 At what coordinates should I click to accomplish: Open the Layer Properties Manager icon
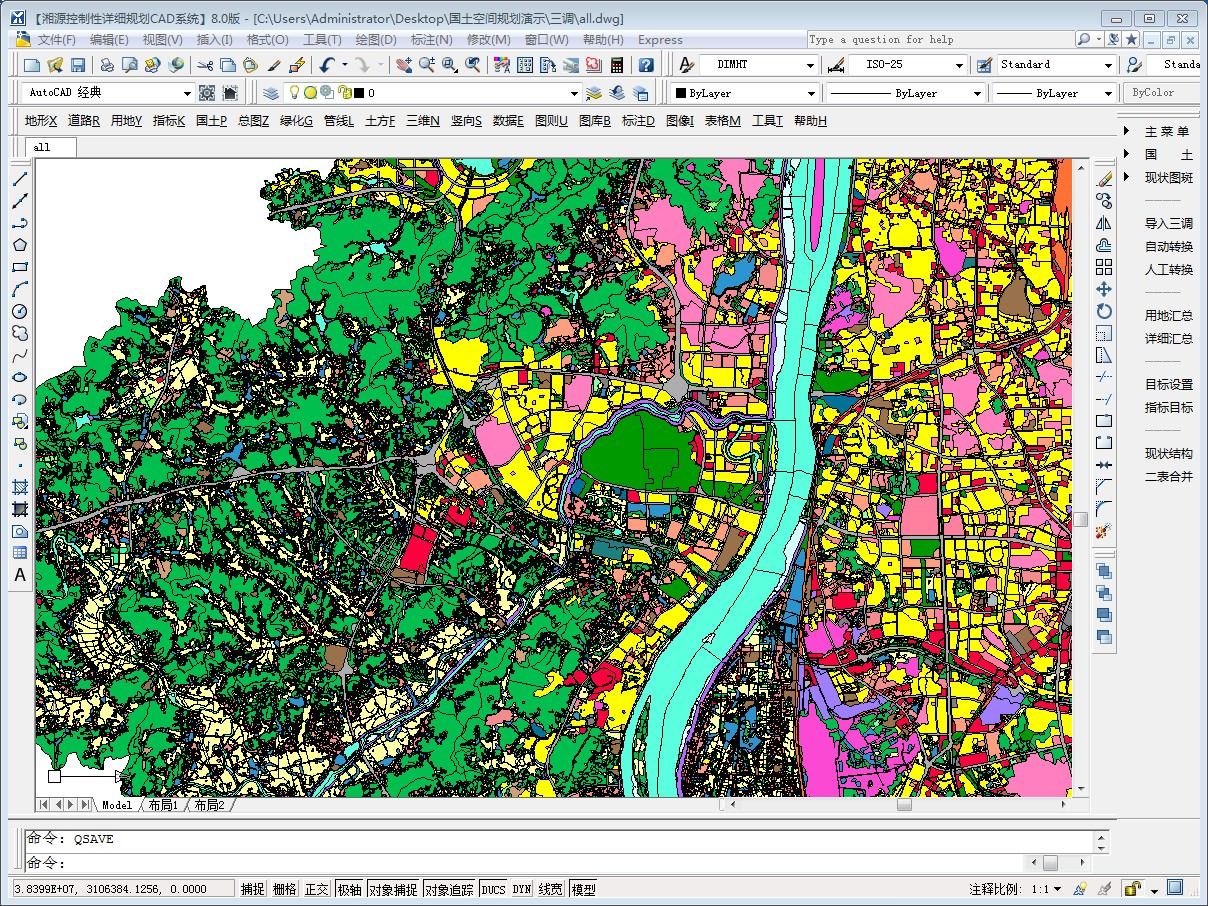tap(271, 93)
